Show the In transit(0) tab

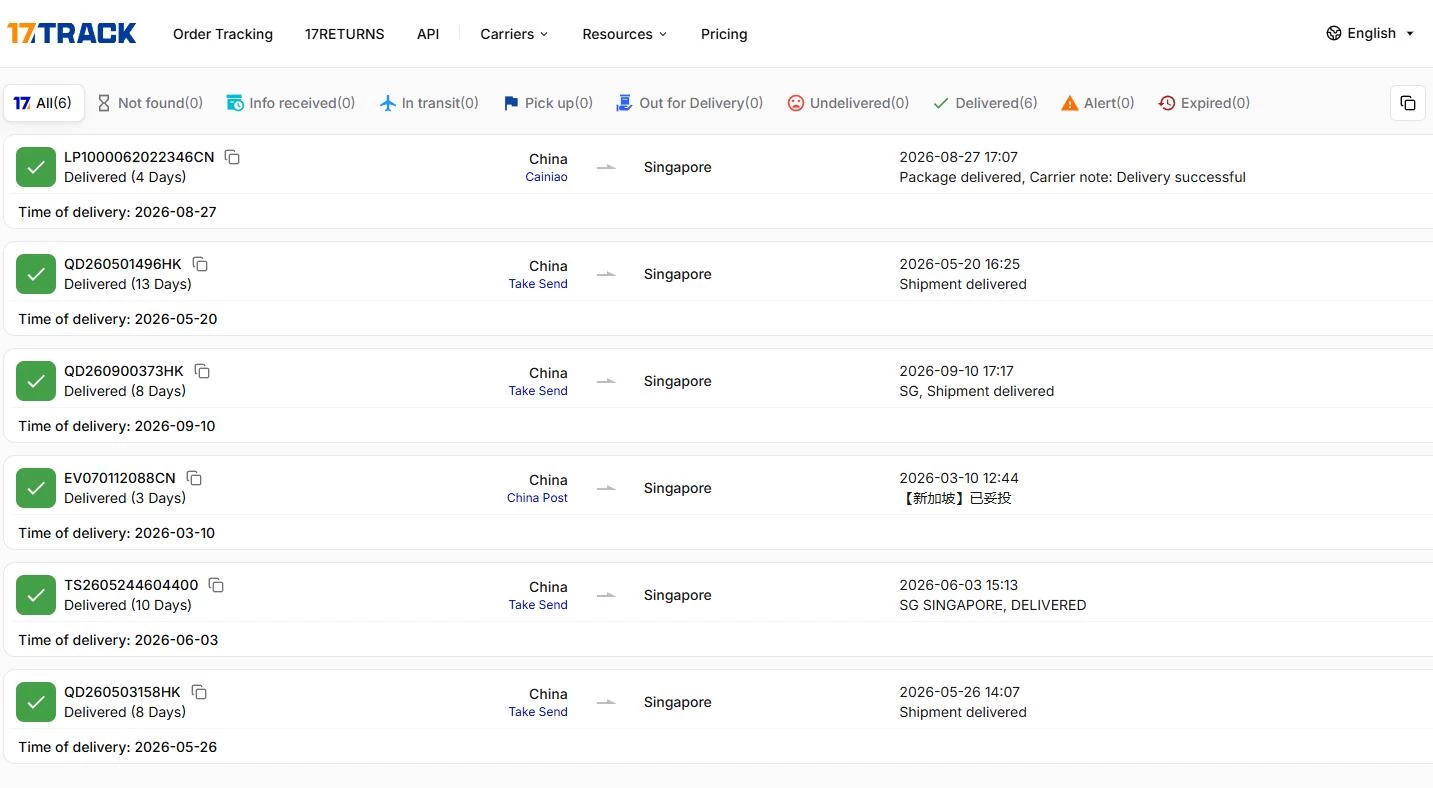[x=429, y=103]
